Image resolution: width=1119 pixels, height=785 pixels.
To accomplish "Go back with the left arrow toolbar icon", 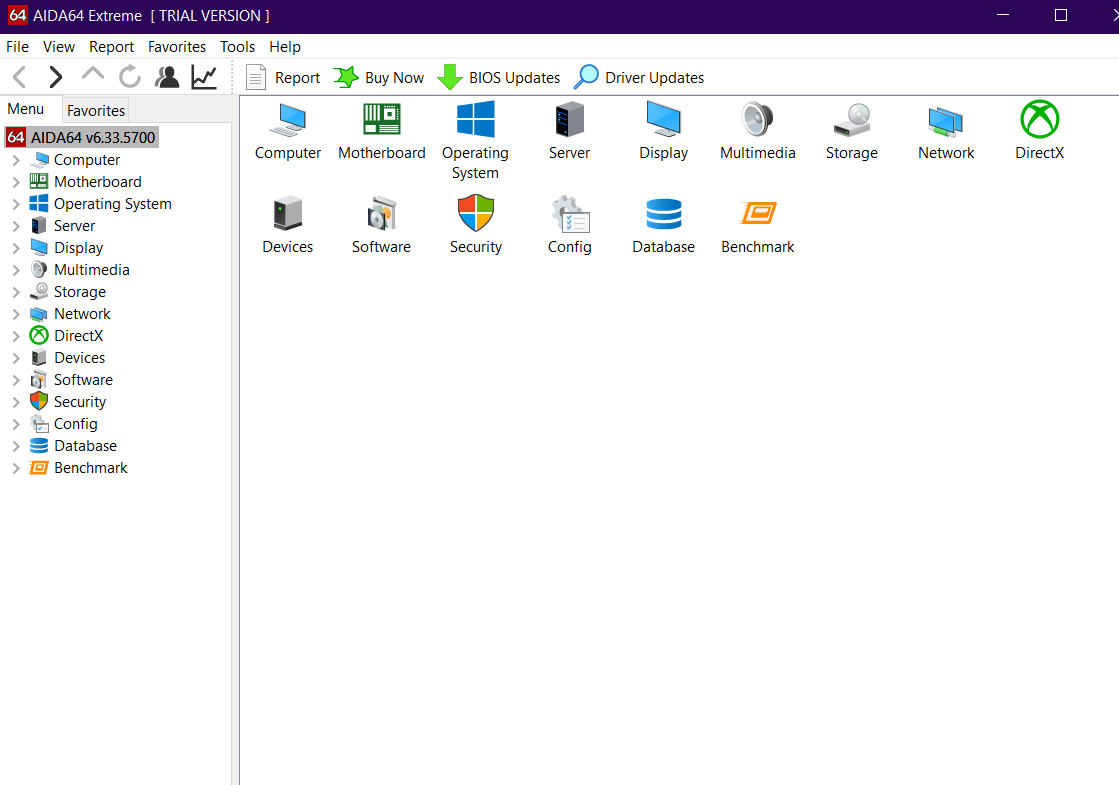I will tap(20, 77).
